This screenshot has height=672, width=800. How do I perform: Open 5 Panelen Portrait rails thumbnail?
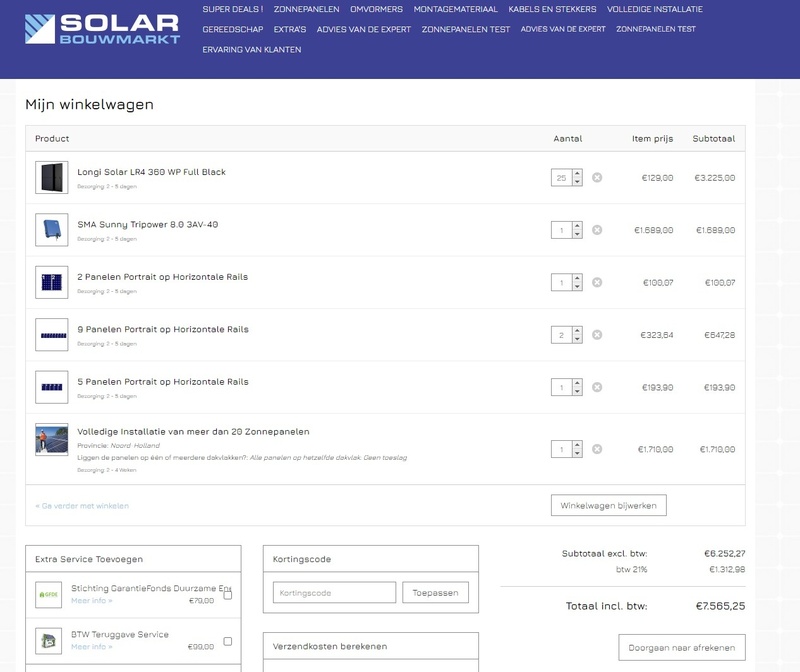[x=52, y=387]
